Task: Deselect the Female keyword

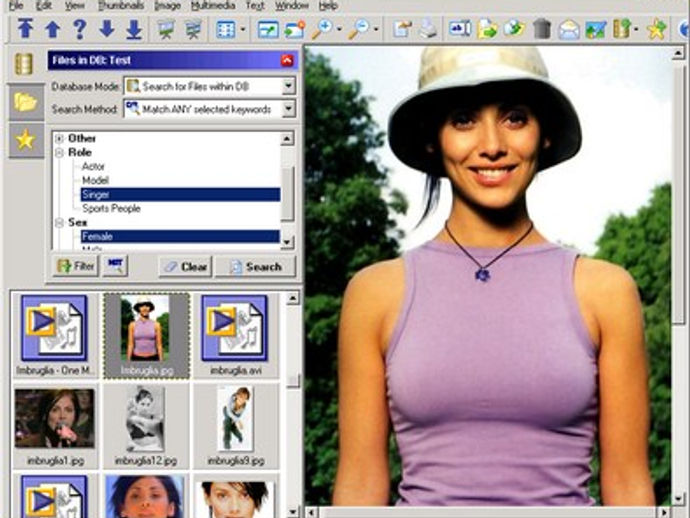Action: 180,236
